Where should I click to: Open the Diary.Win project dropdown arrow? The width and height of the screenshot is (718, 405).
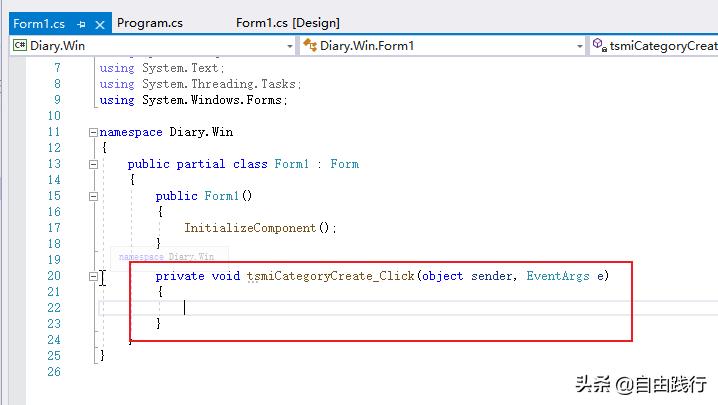pyautogui.click(x=290, y=46)
